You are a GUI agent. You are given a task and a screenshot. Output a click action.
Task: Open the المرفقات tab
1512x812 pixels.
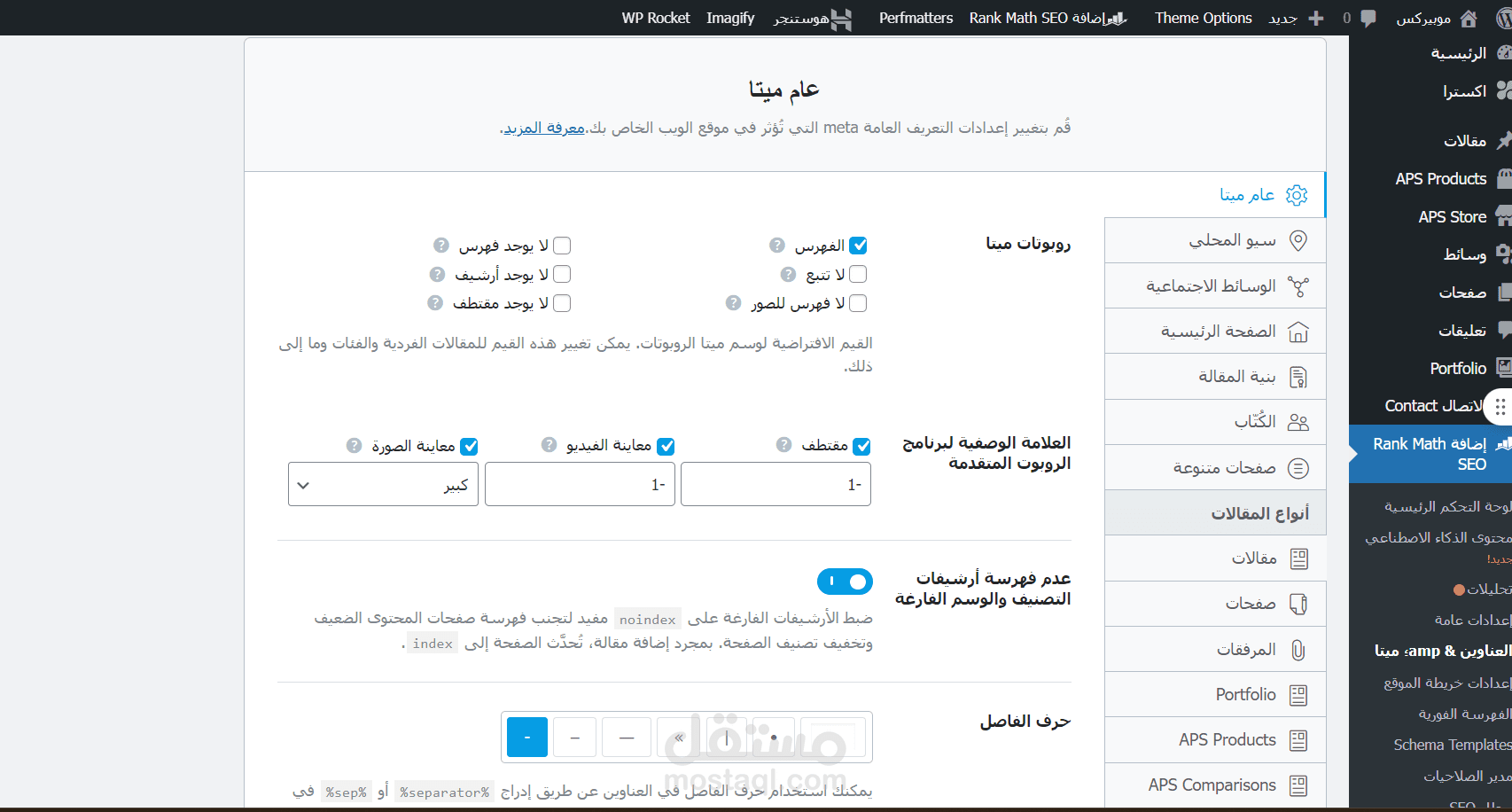point(1215,650)
